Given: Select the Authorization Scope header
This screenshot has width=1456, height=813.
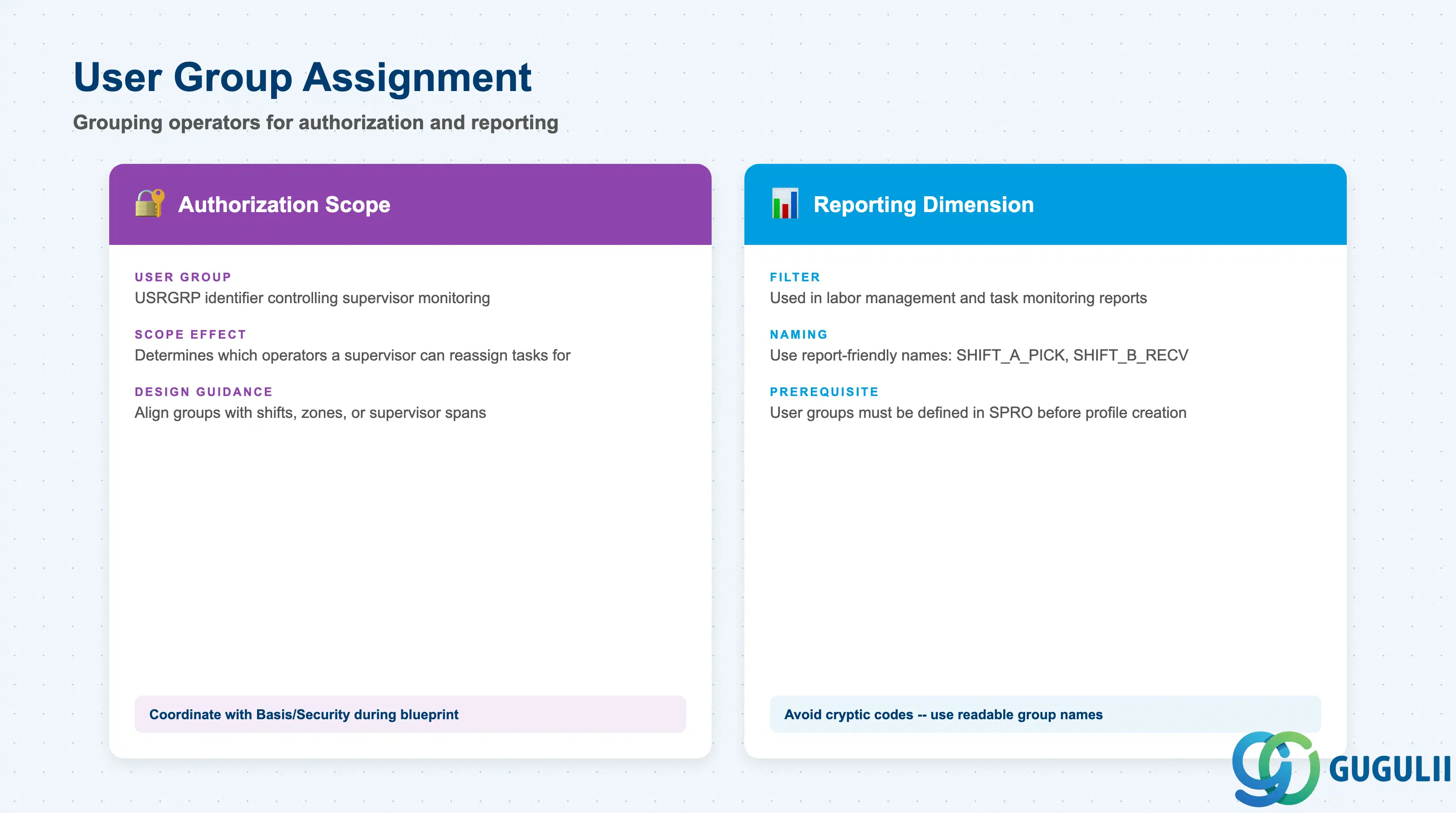Looking at the screenshot, I should (x=410, y=204).
